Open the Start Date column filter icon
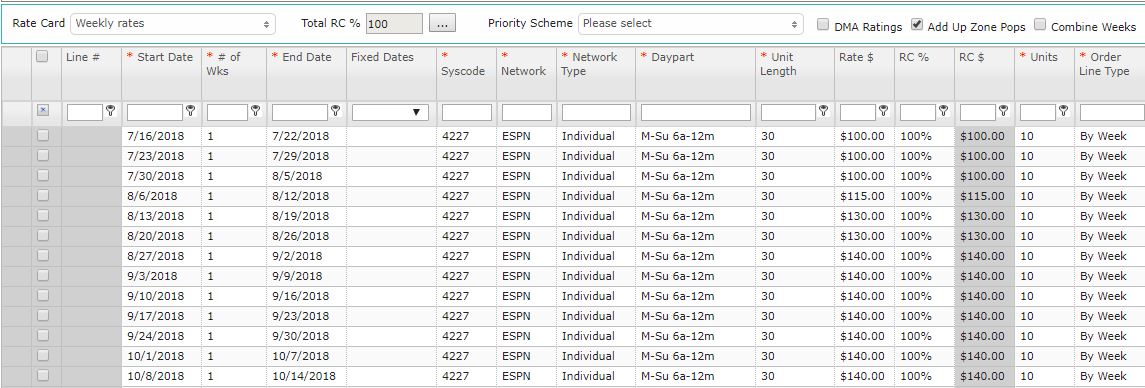Image resolution: width=1145 pixels, height=388 pixels. pyautogui.click(x=190, y=111)
